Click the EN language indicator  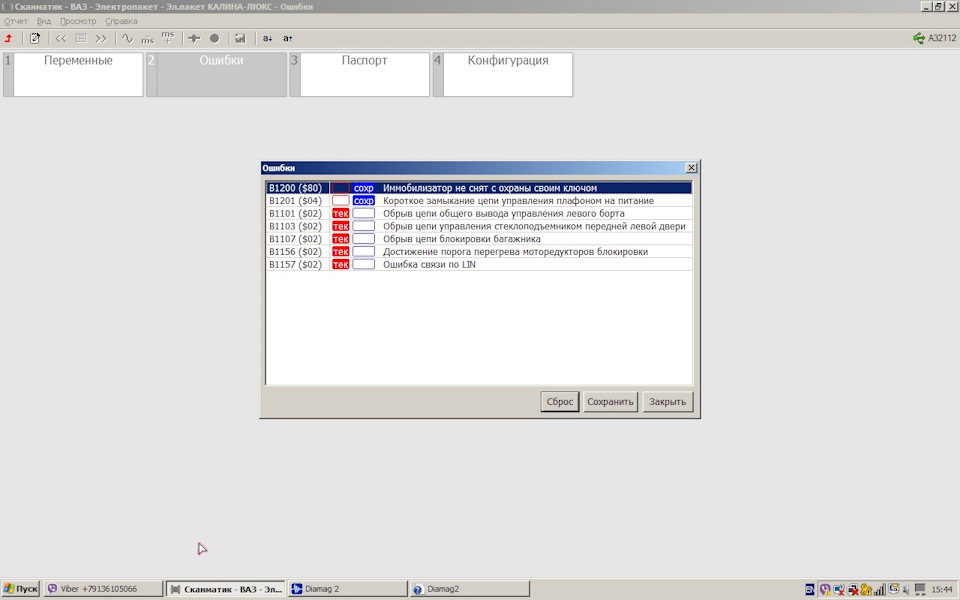tap(809, 590)
